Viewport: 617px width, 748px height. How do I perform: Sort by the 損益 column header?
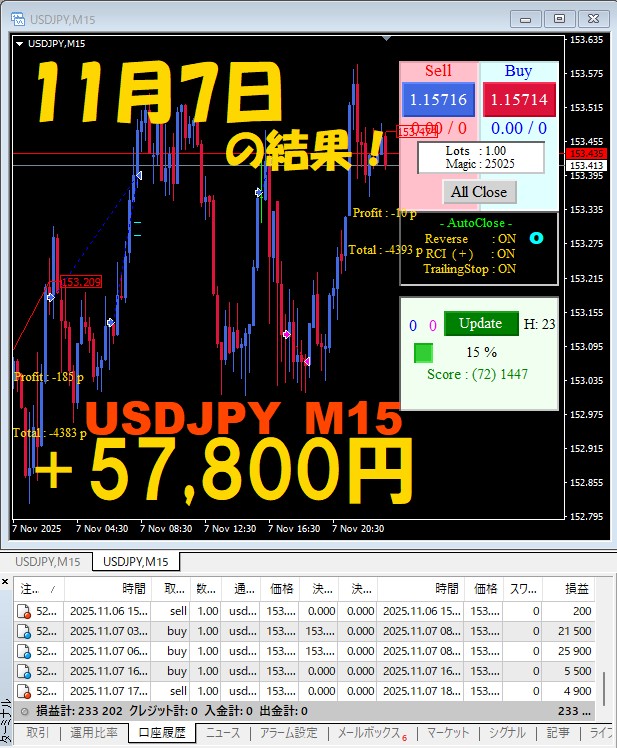(569, 589)
